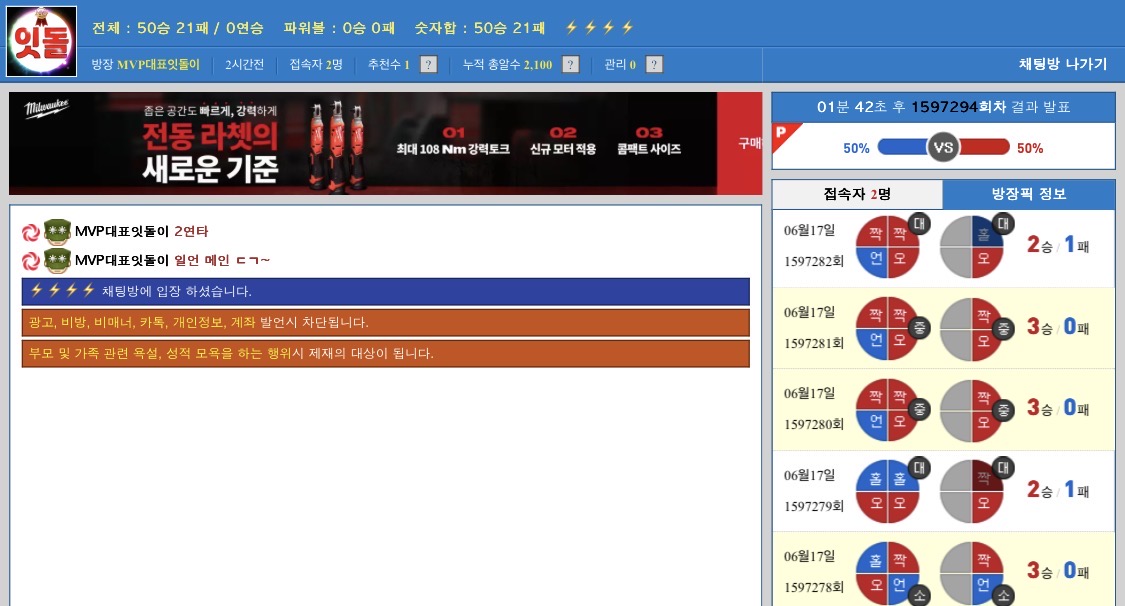Click 방장 MVP대표잇돌이 in header
The image size is (1125, 606).
[x=146, y=65]
